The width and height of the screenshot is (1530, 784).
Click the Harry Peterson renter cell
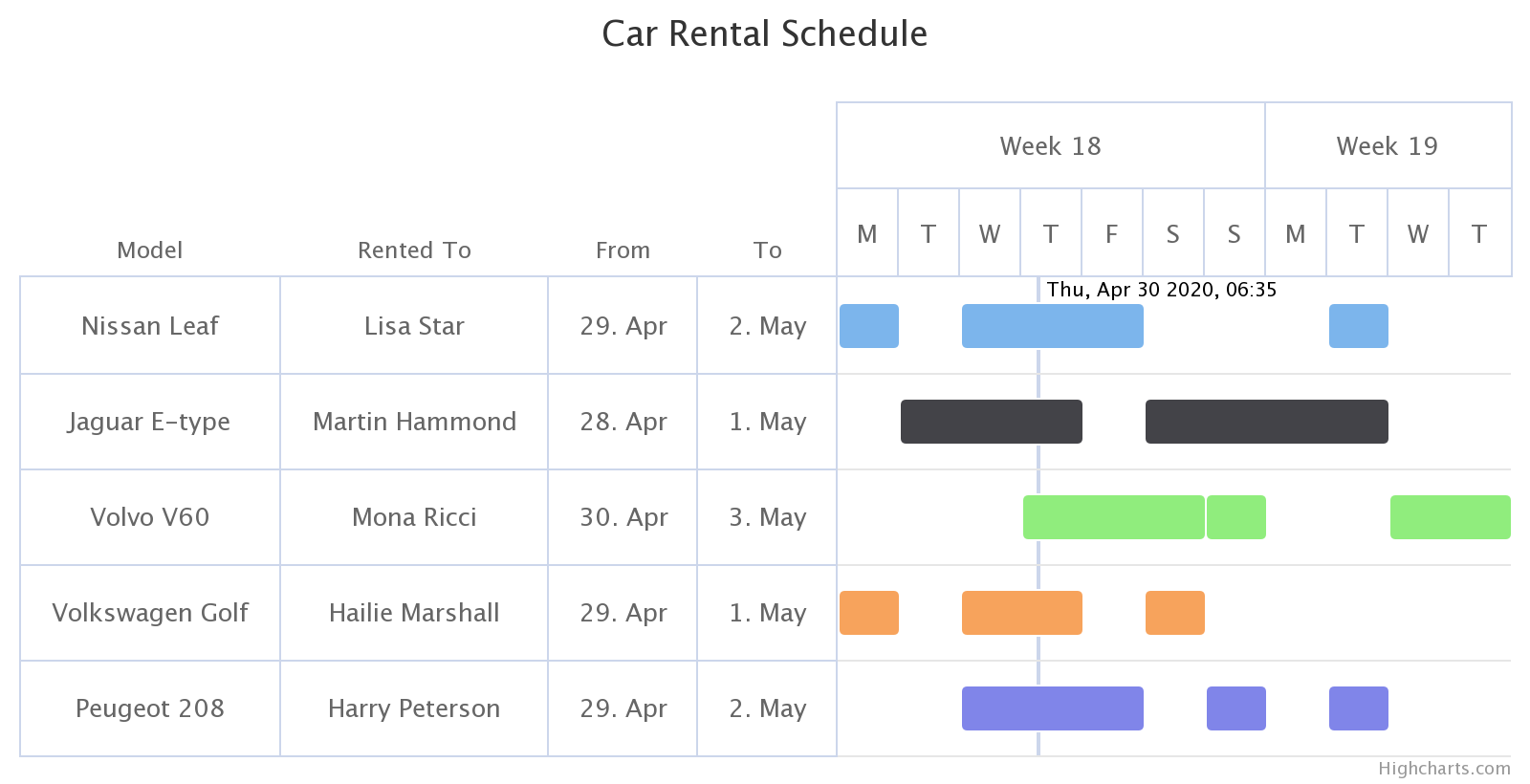tap(414, 708)
